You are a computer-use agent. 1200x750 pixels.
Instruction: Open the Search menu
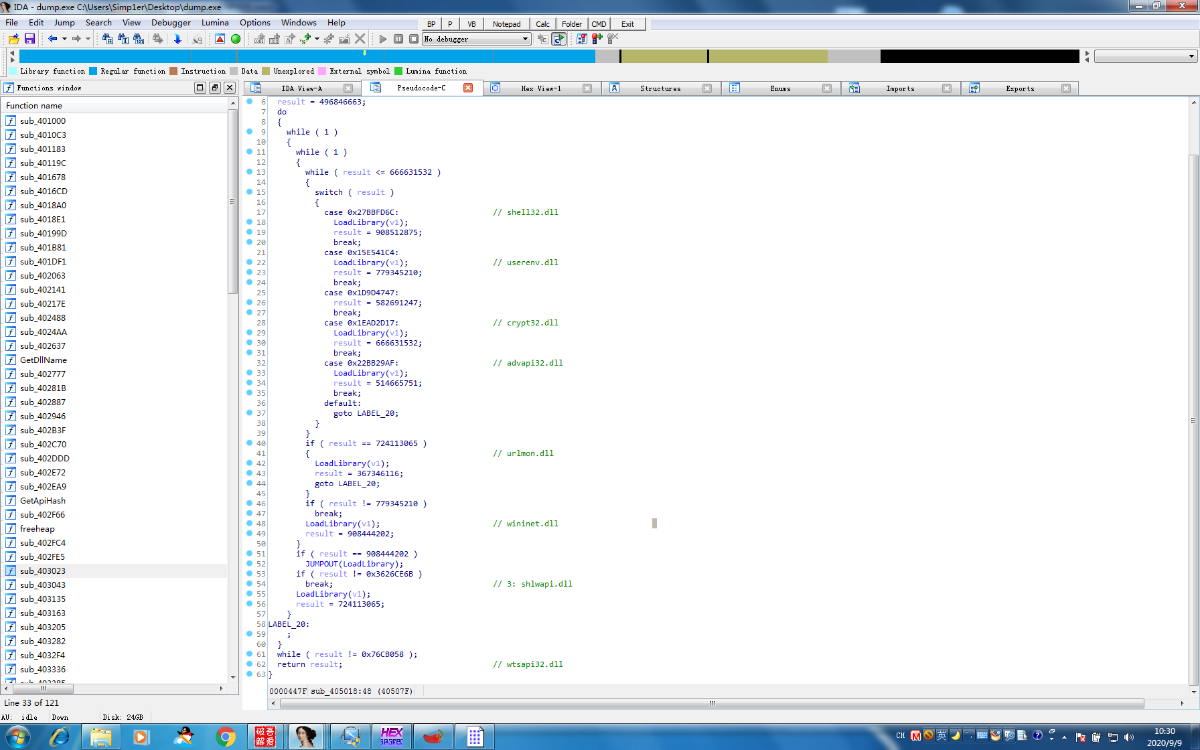pyautogui.click(x=99, y=22)
